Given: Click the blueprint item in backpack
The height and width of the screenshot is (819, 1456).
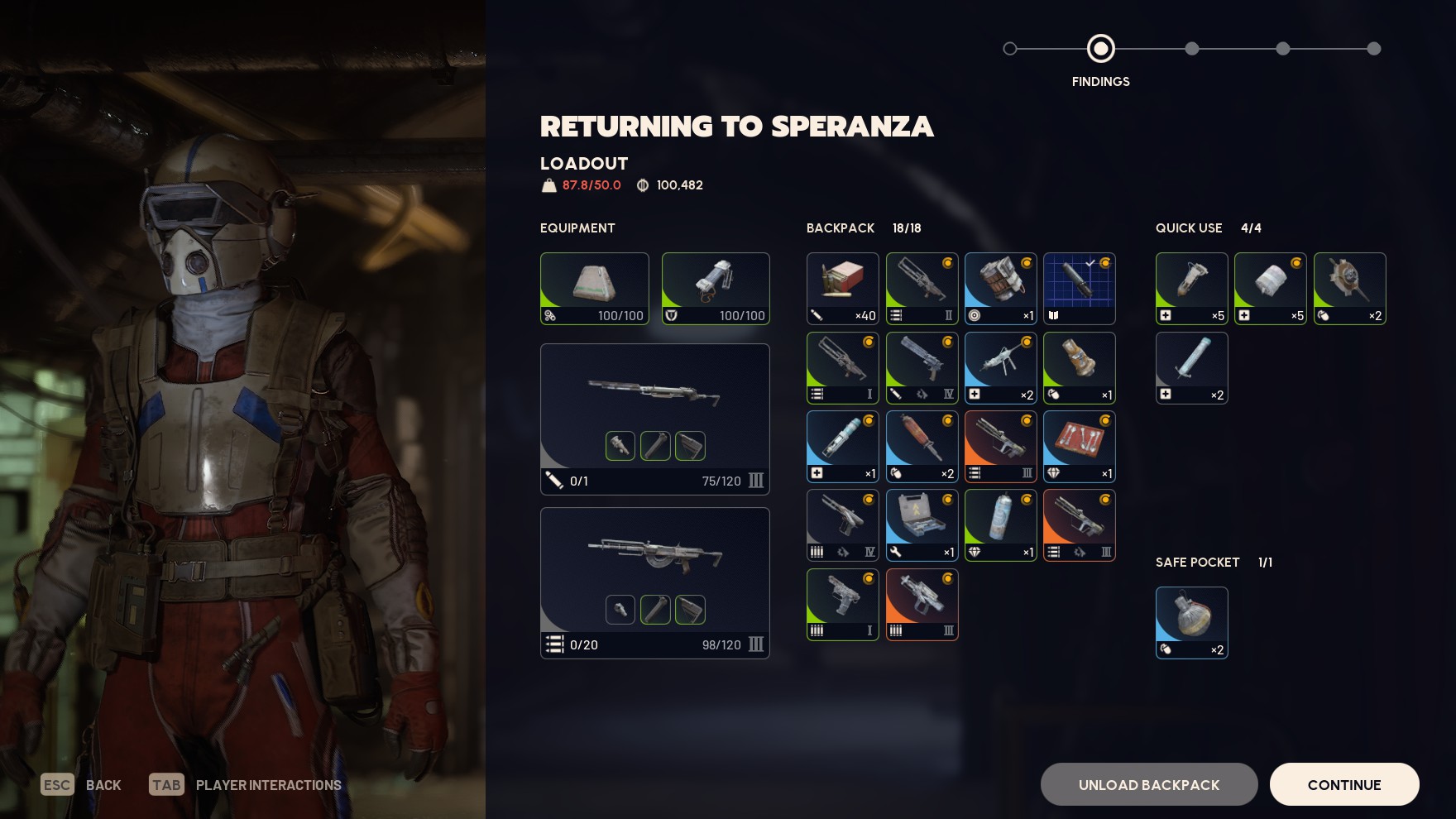Looking at the screenshot, I should click(1079, 289).
